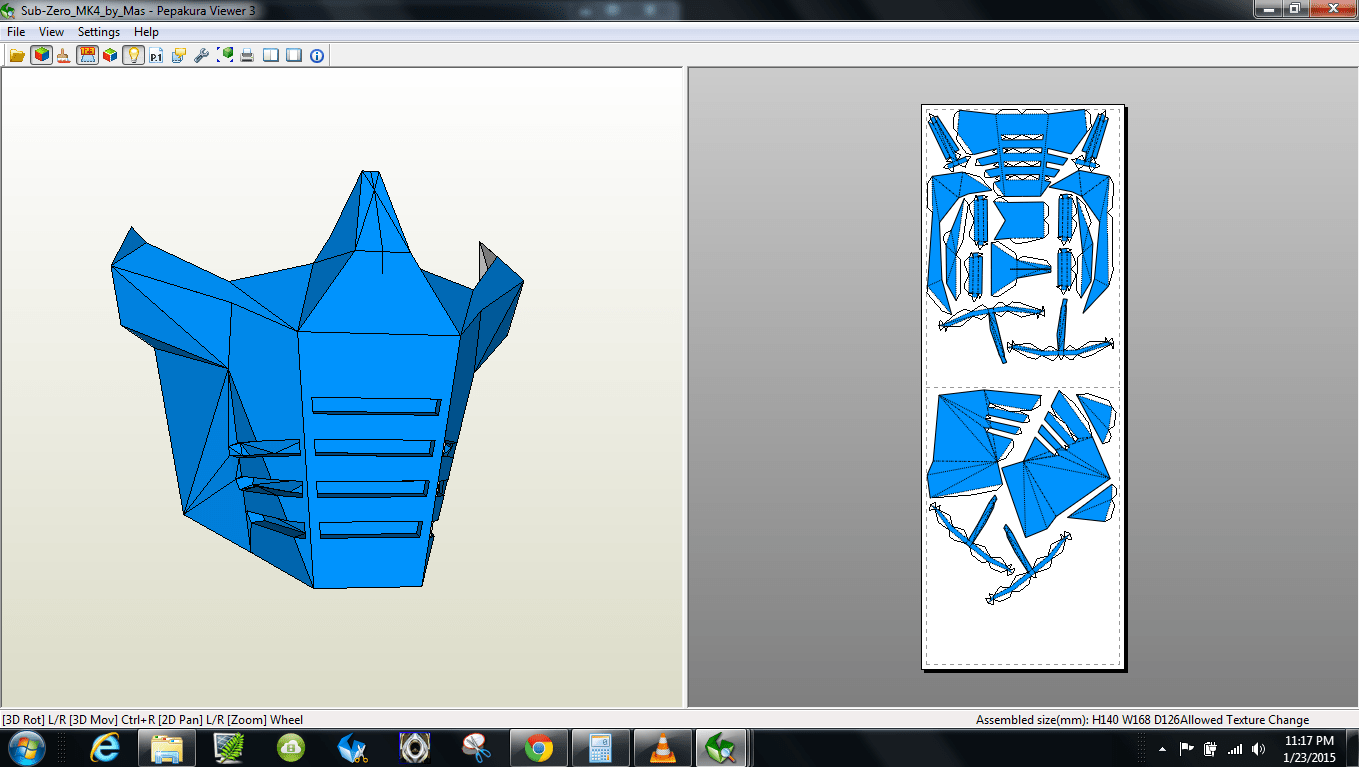This screenshot has height=767, width=1359.
Task: Toggle the edge ID number display button
Action: click(87, 55)
